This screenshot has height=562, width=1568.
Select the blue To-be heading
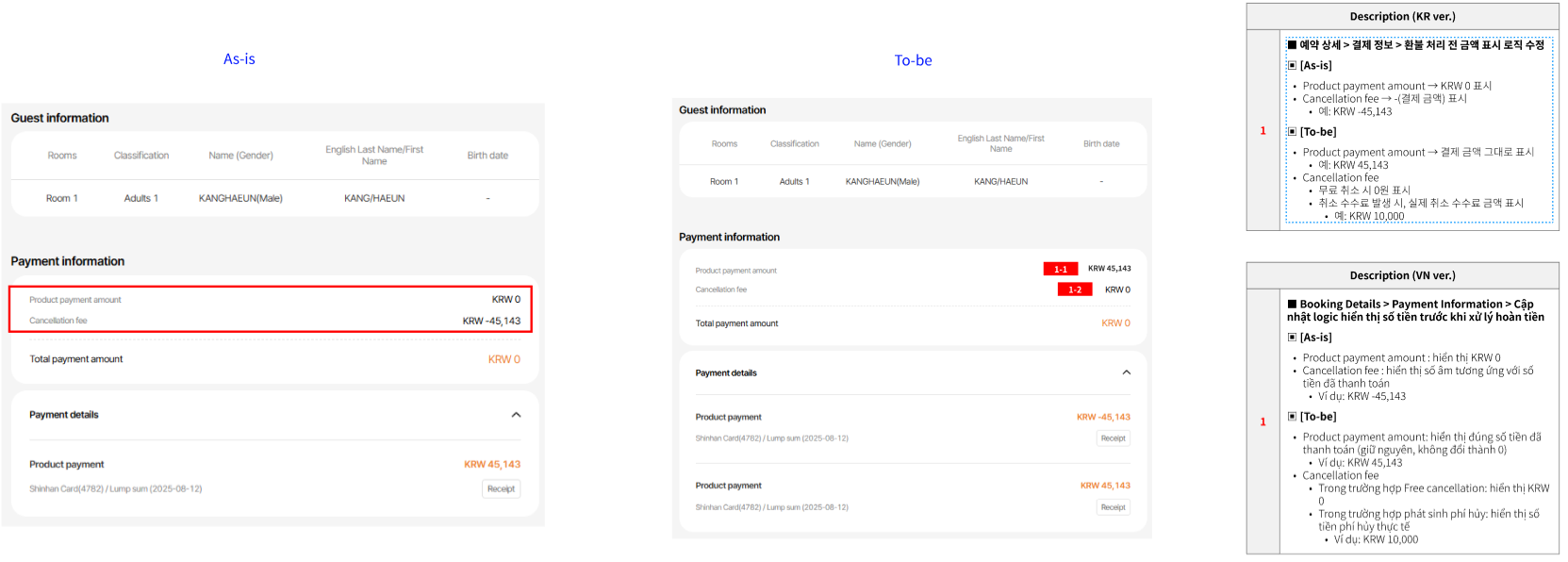(913, 60)
